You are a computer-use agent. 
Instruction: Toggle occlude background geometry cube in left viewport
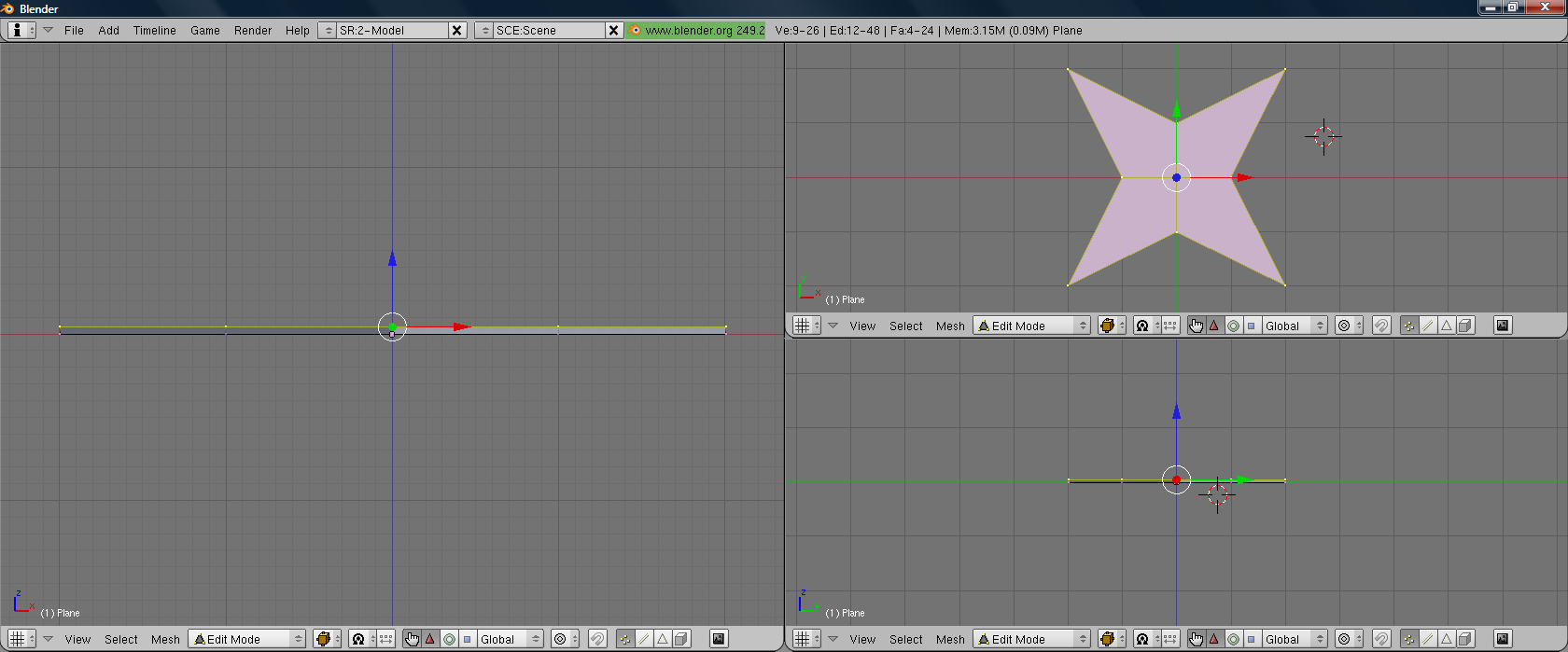[681, 639]
